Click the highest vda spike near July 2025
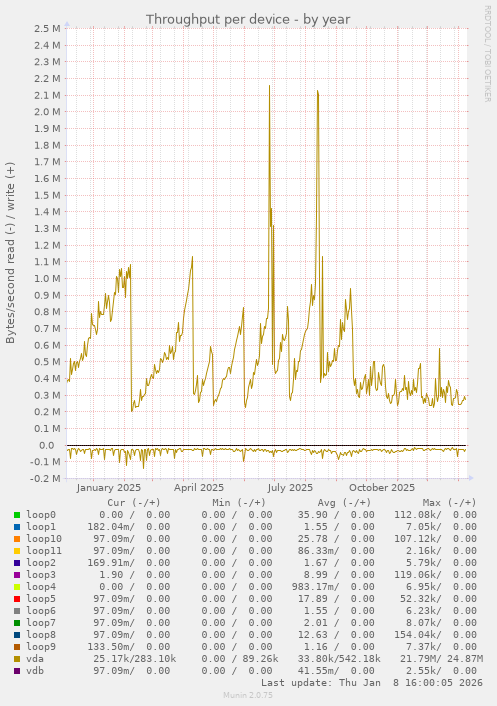The image size is (497, 706). [270, 86]
